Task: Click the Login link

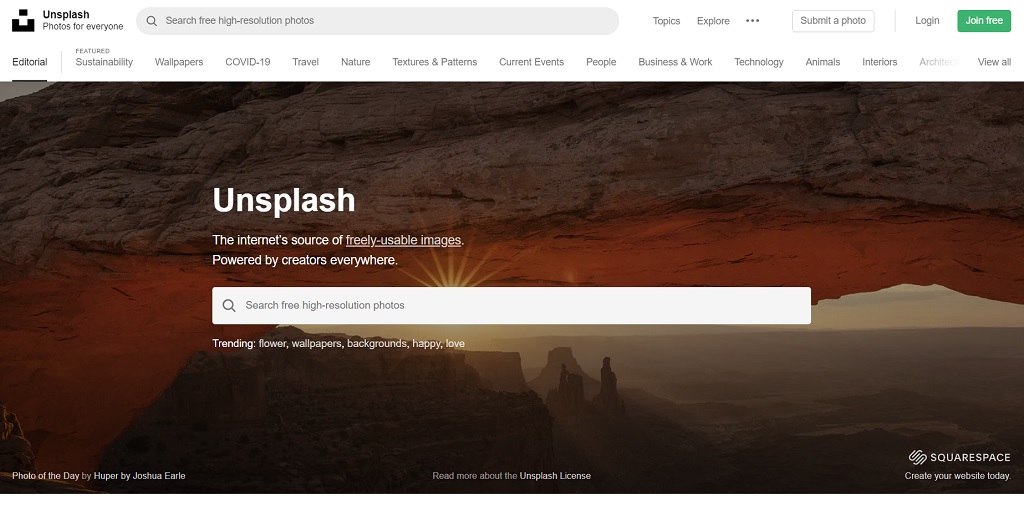Action: [x=927, y=21]
